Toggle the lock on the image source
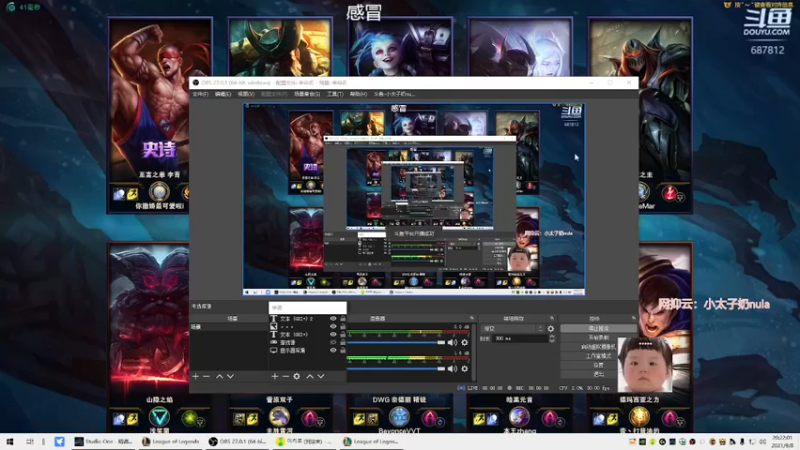The height and width of the screenshot is (450, 800). (343, 327)
